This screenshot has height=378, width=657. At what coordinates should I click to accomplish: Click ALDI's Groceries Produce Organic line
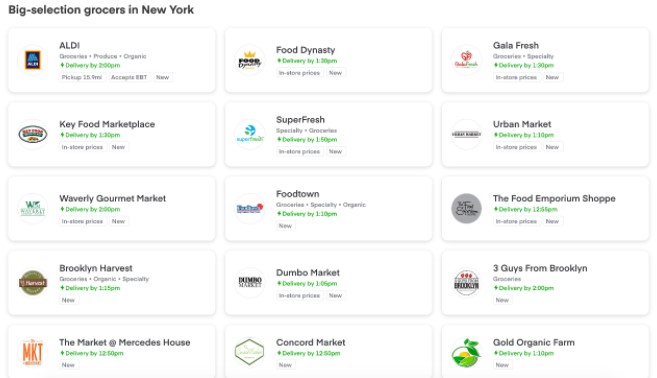(x=103, y=56)
